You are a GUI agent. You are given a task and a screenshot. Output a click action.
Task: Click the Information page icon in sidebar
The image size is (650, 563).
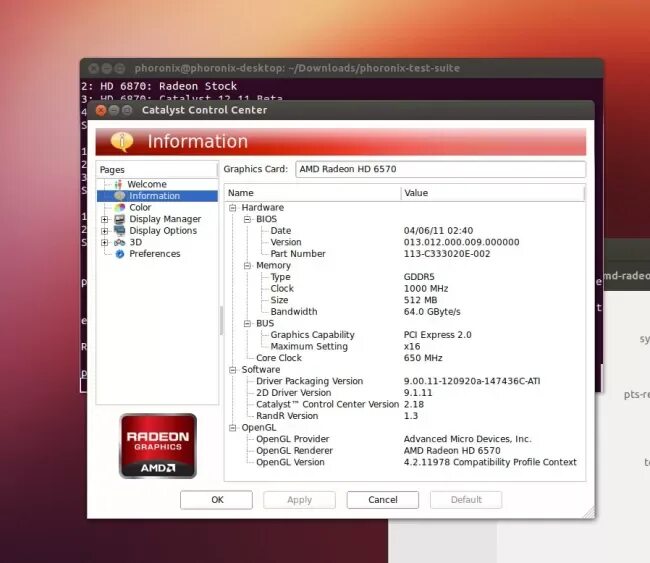coord(120,196)
